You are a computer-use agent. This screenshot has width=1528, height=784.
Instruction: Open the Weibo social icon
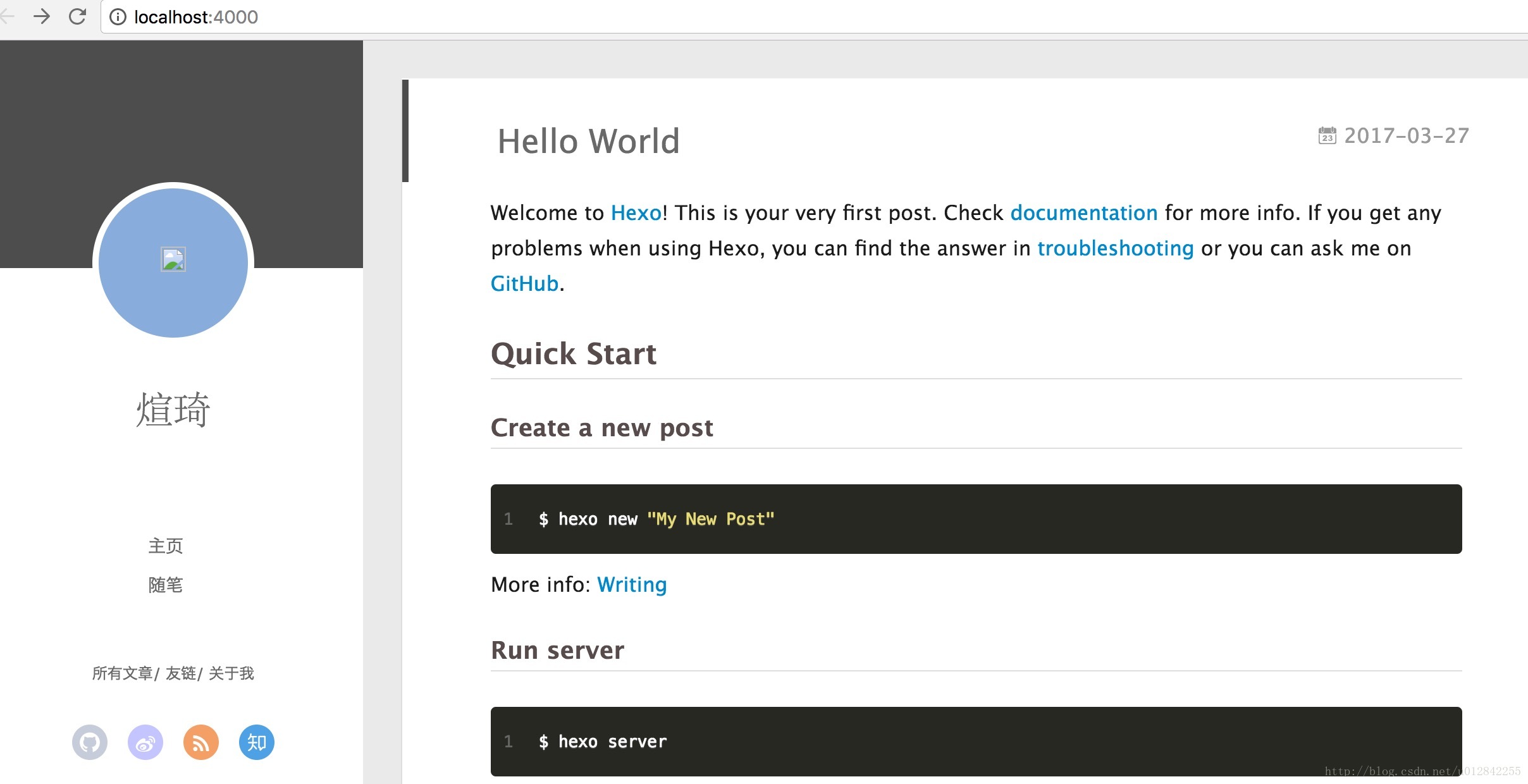145,742
